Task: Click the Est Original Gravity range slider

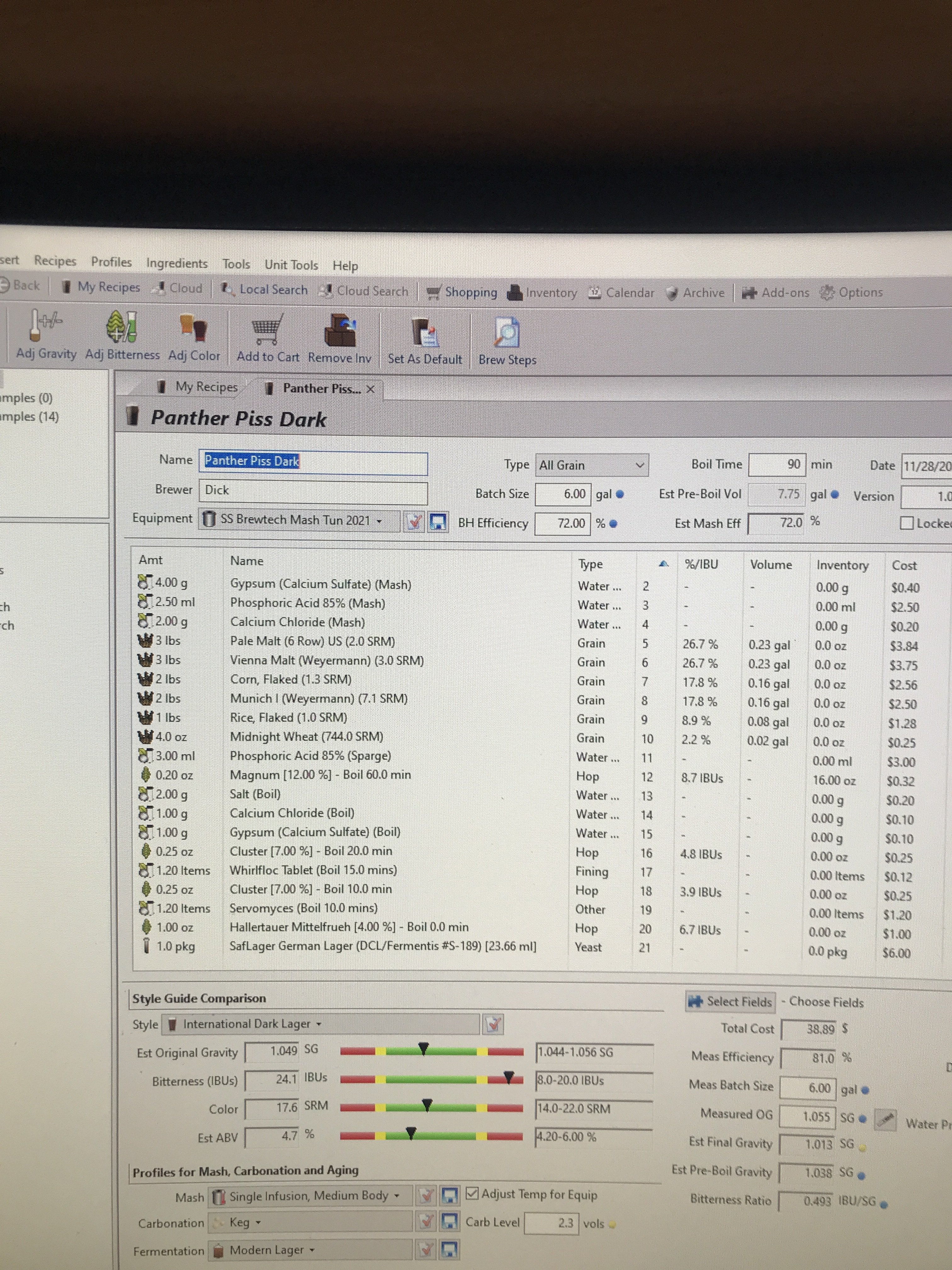Action: pos(432,1051)
